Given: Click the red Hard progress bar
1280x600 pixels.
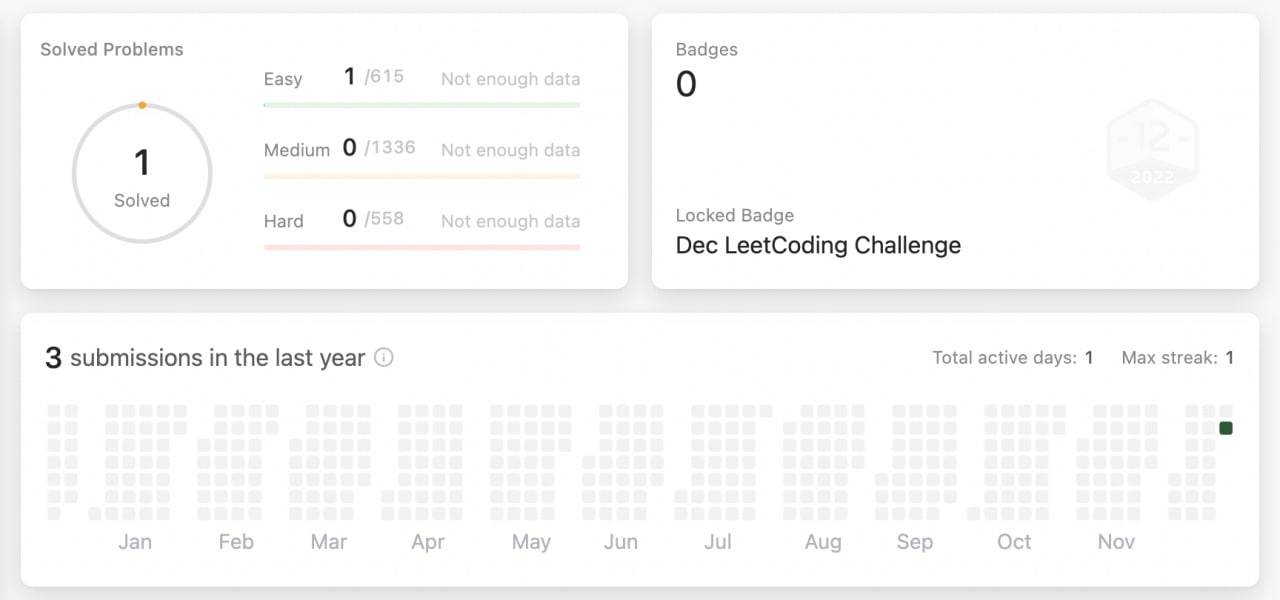Looking at the screenshot, I should [x=422, y=247].
